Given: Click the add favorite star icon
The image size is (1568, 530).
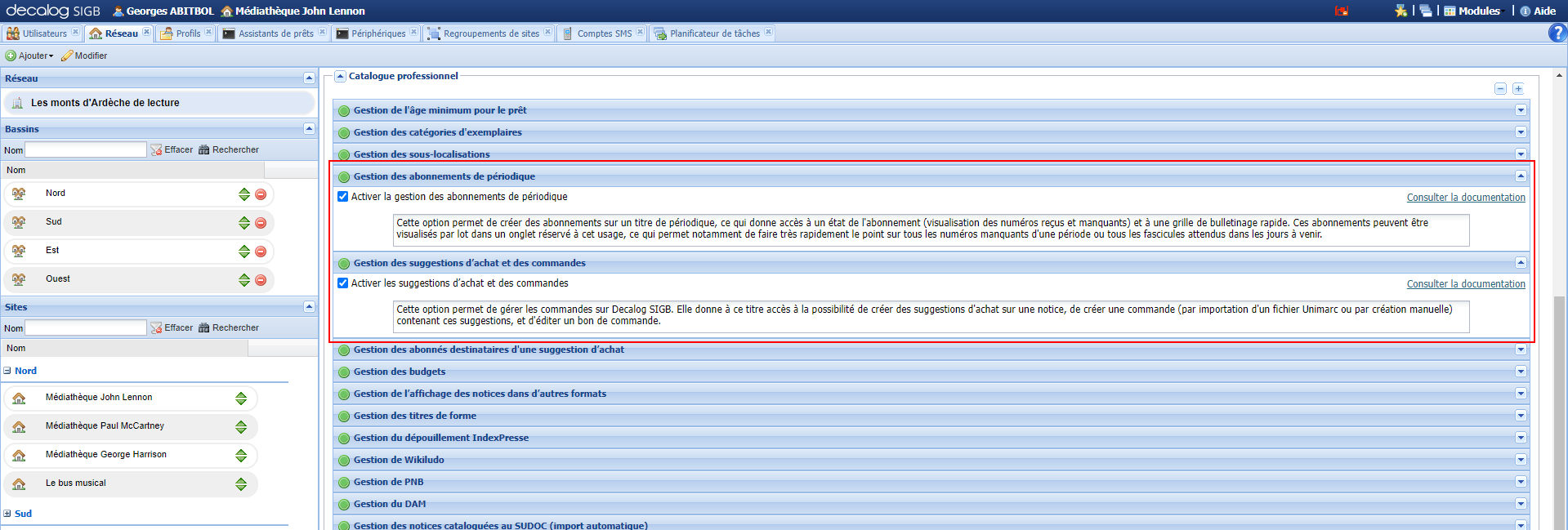Looking at the screenshot, I should [1401, 11].
